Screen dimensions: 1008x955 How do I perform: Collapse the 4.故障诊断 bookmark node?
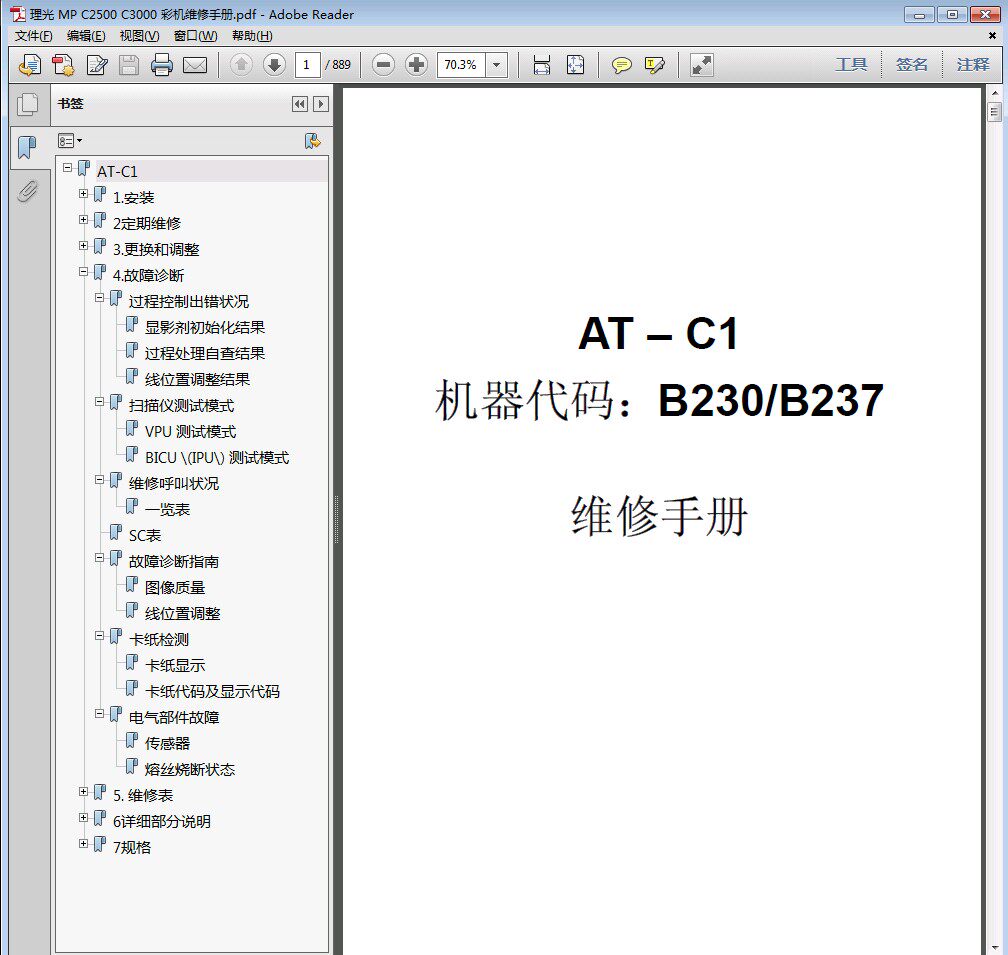tap(83, 272)
